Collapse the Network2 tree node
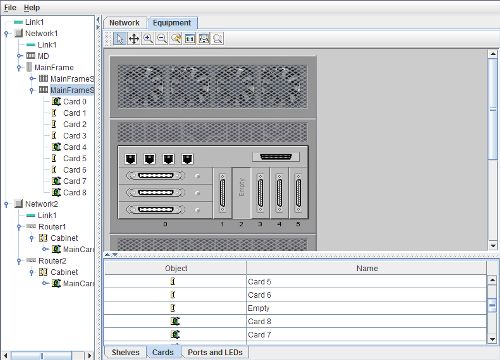 tap(6, 204)
